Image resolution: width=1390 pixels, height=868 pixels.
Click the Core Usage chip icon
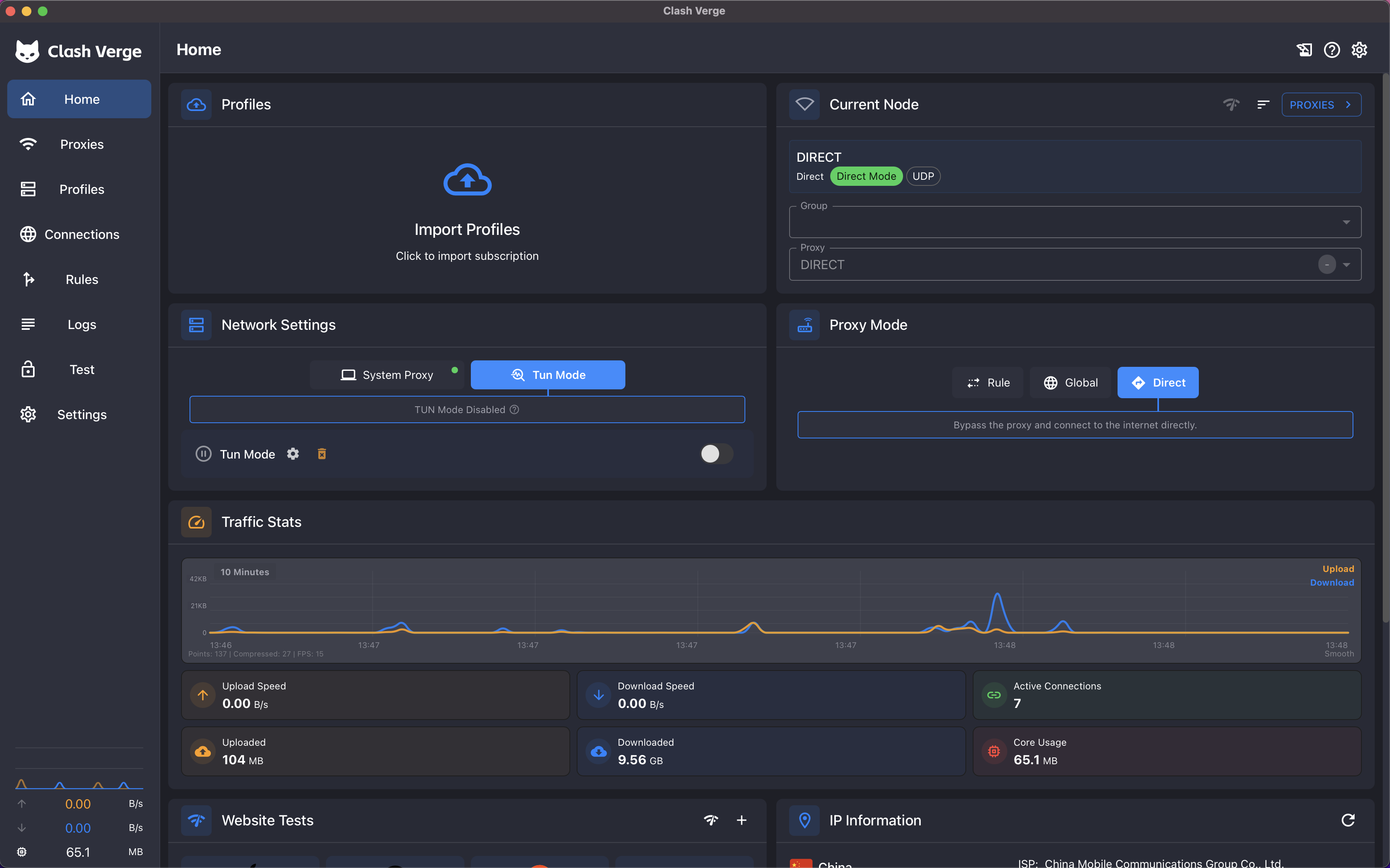(994, 751)
